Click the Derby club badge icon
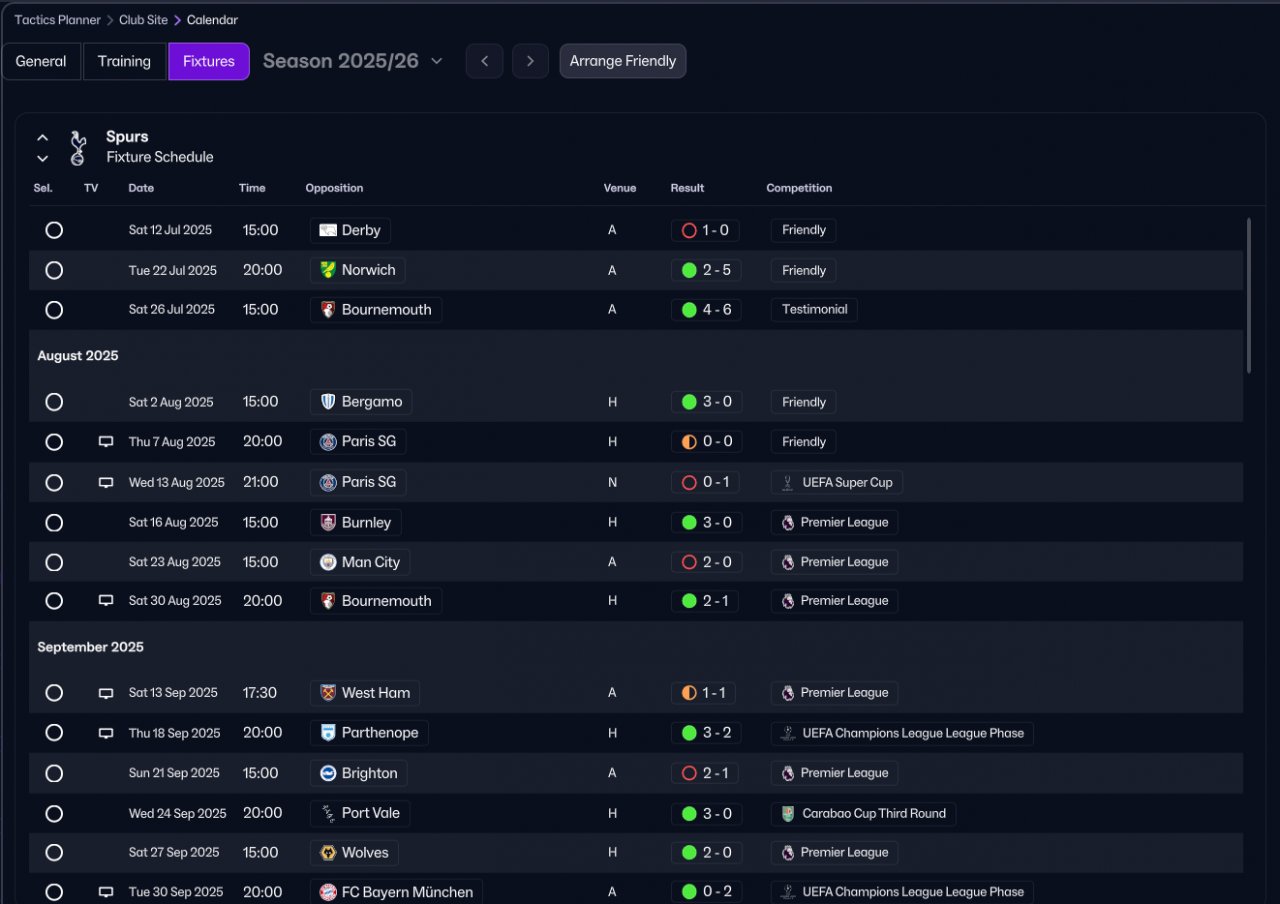The height and width of the screenshot is (904, 1280). coord(328,231)
